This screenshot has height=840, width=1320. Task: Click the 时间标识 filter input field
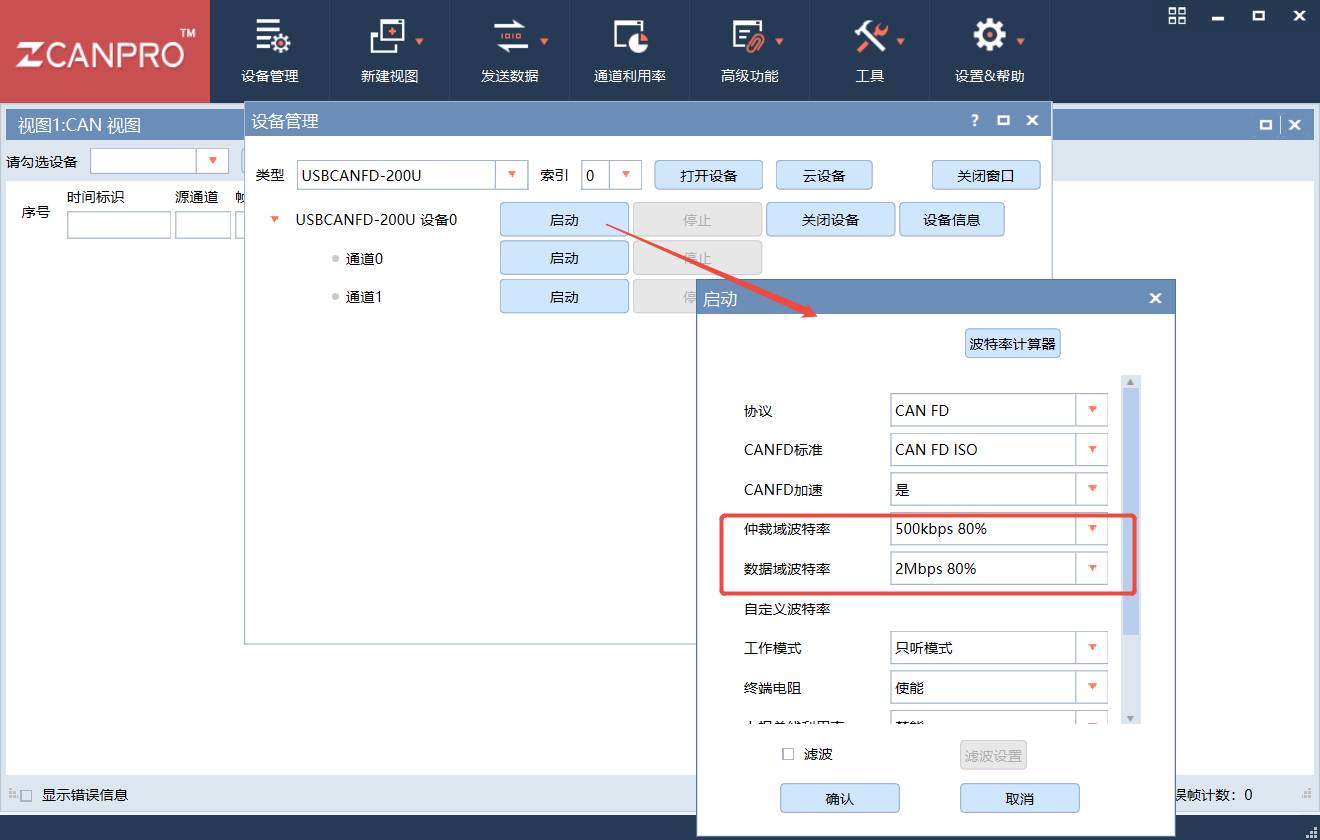[x=119, y=225]
